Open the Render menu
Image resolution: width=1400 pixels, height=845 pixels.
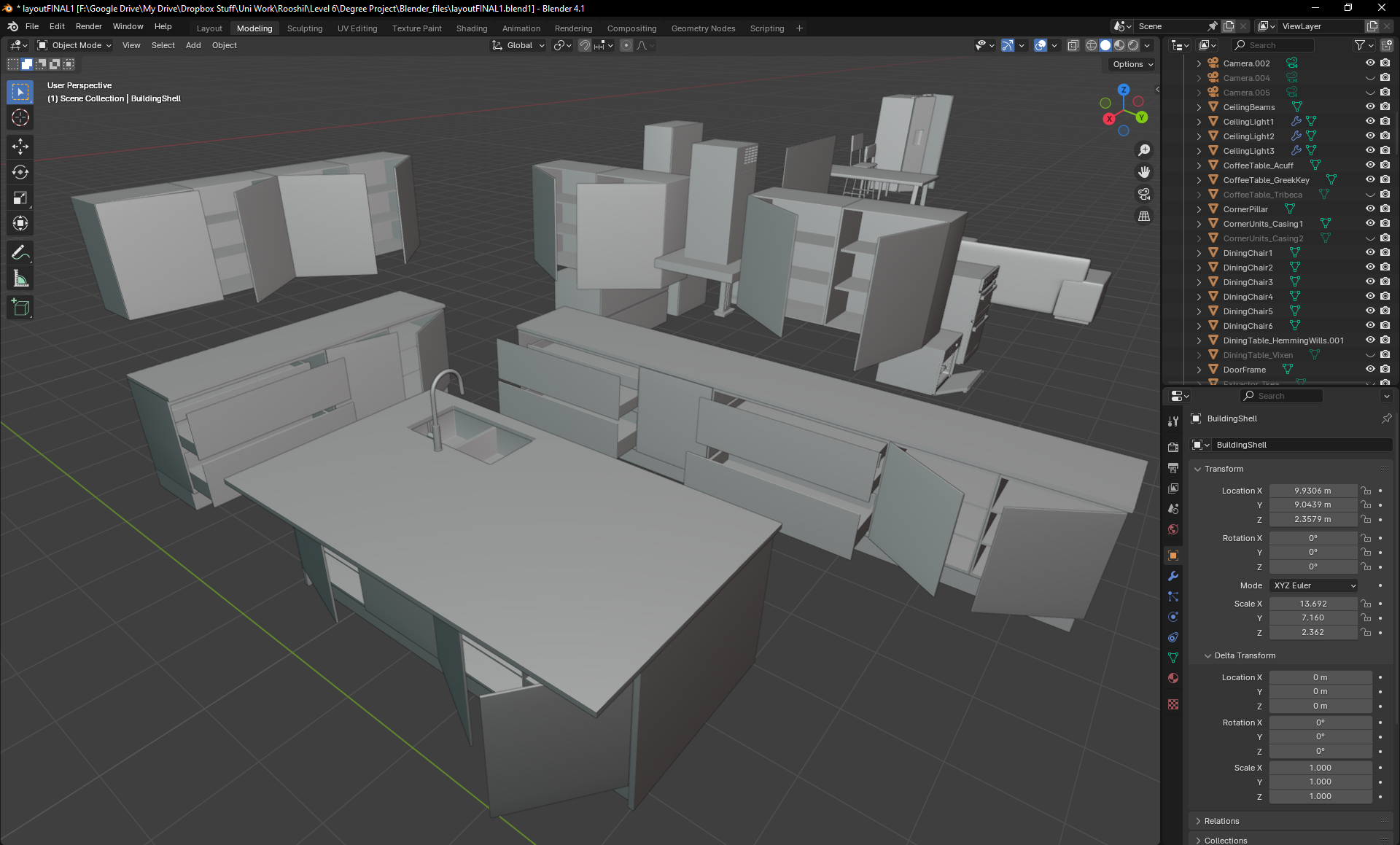click(x=88, y=26)
